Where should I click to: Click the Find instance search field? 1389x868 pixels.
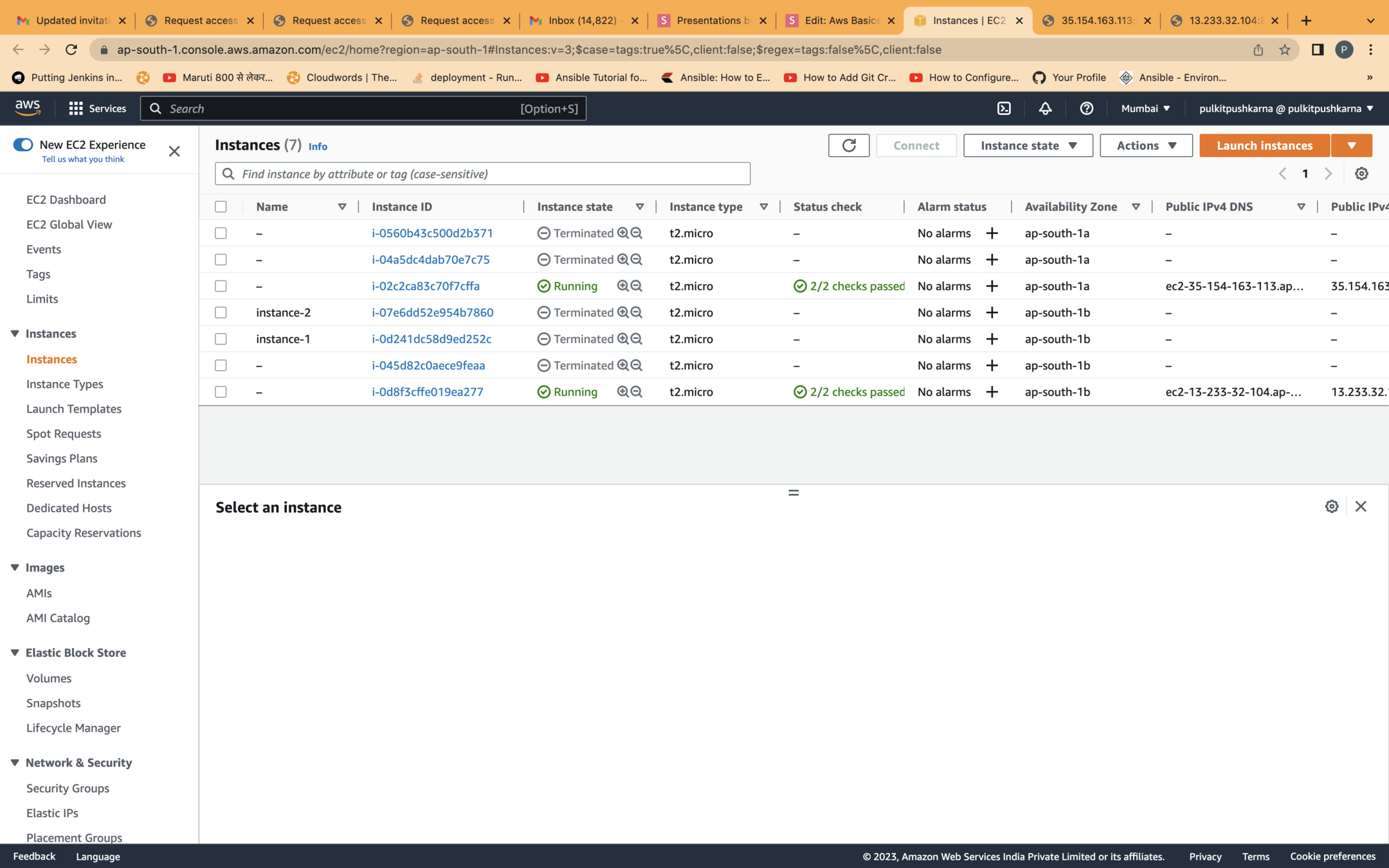tap(482, 174)
